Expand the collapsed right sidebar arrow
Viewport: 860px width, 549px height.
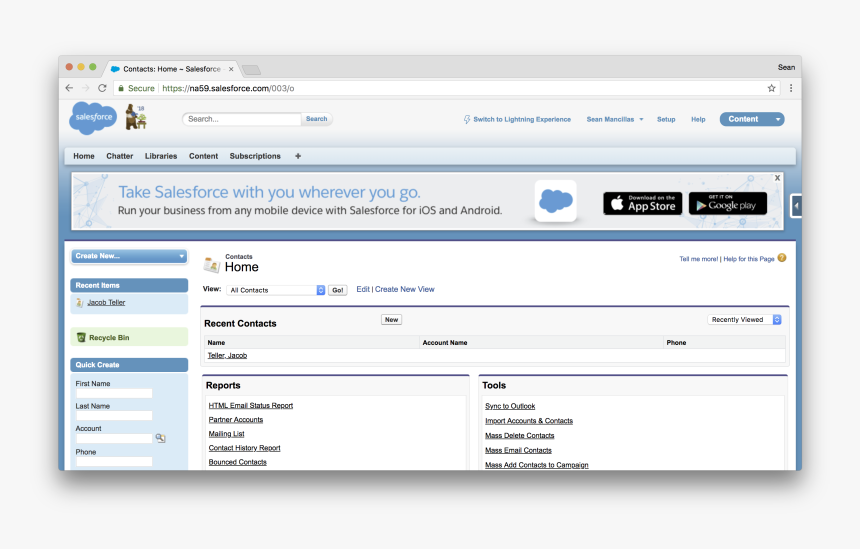point(796,206)
